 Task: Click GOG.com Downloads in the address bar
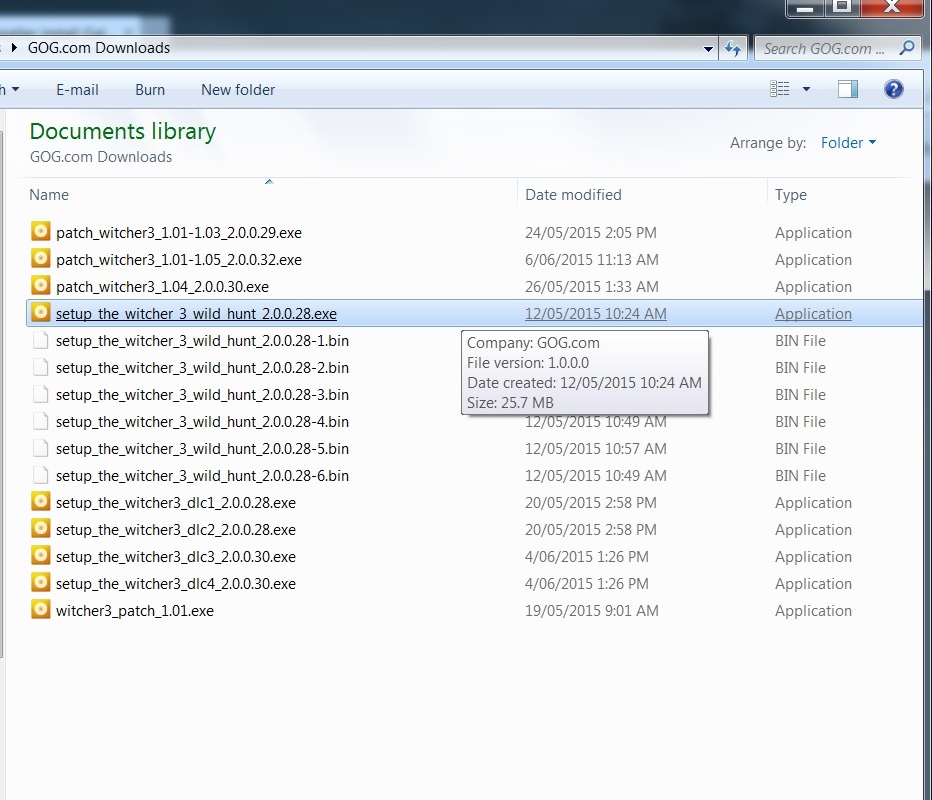(99, 48)
